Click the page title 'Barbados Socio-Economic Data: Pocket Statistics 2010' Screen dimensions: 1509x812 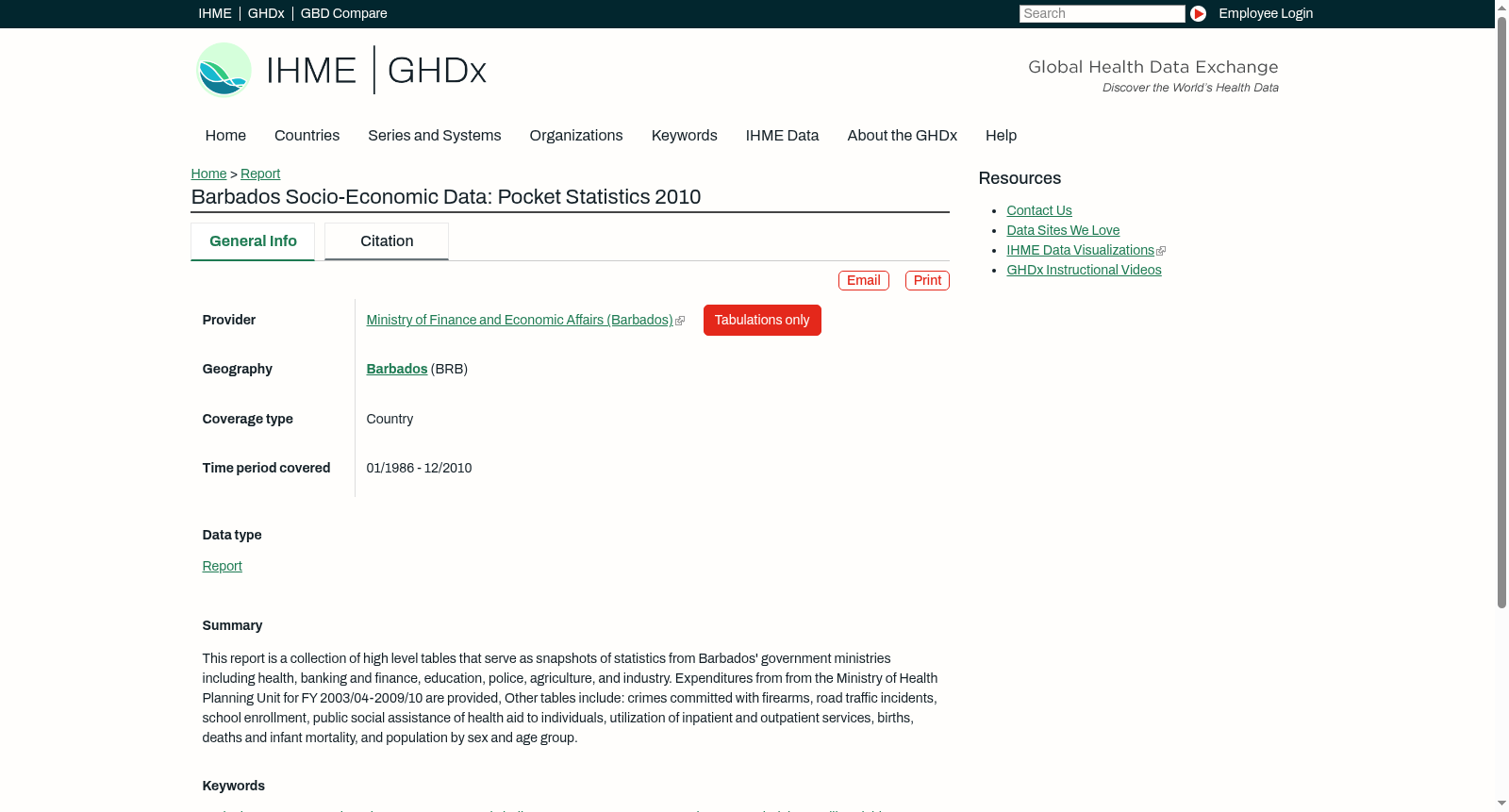(446, 197)
